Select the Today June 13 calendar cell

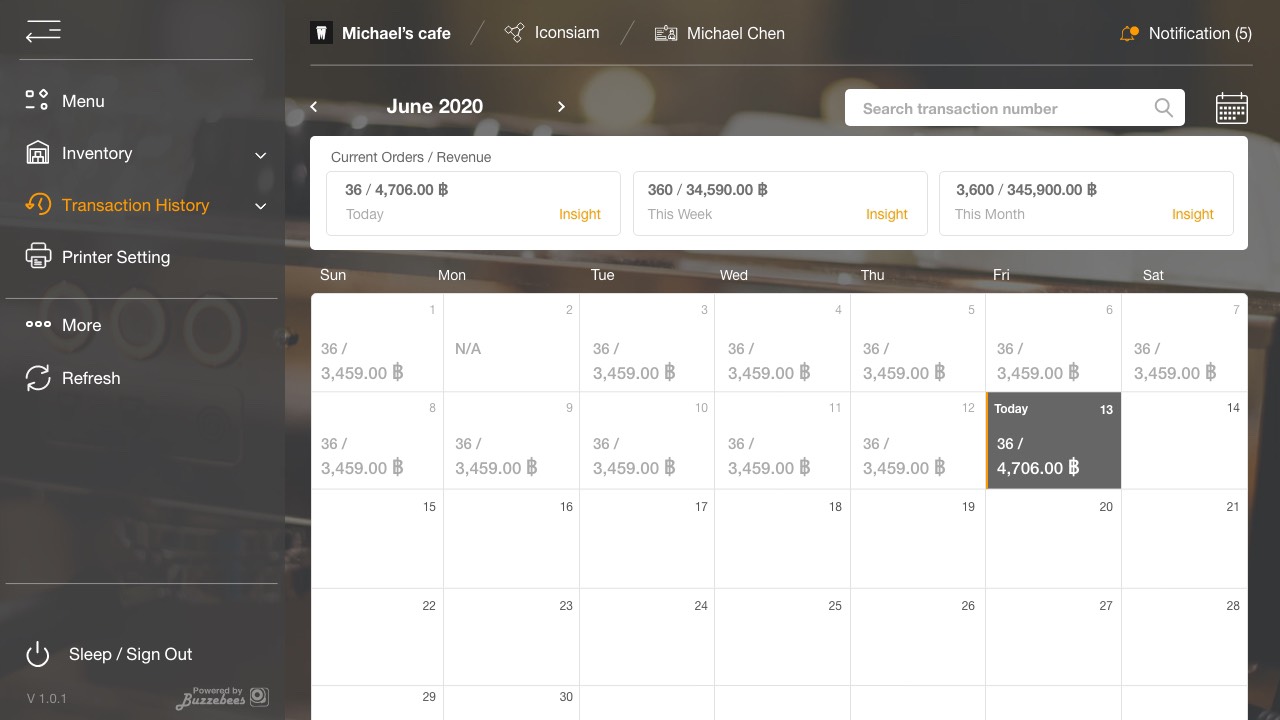(x=1054, y=441)
